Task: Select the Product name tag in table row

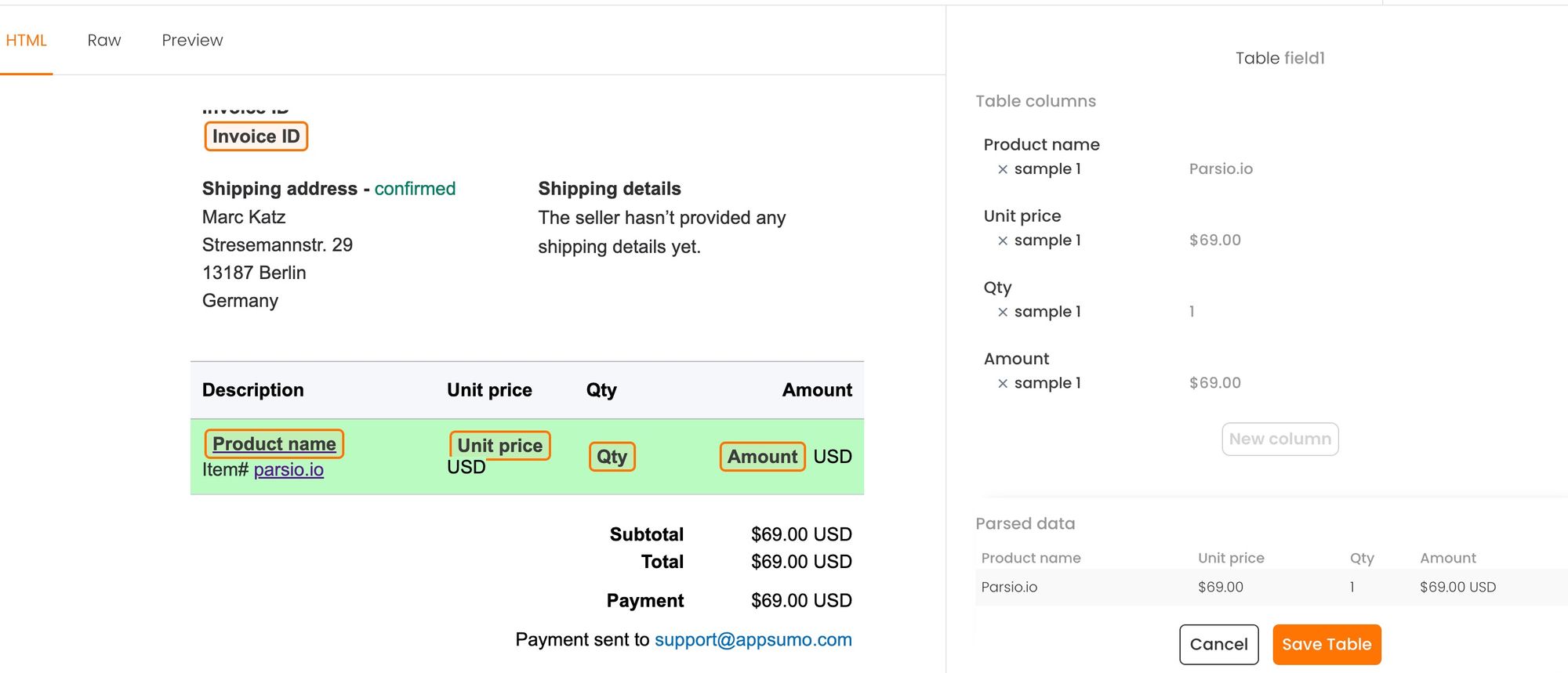Action: point(274,443)
